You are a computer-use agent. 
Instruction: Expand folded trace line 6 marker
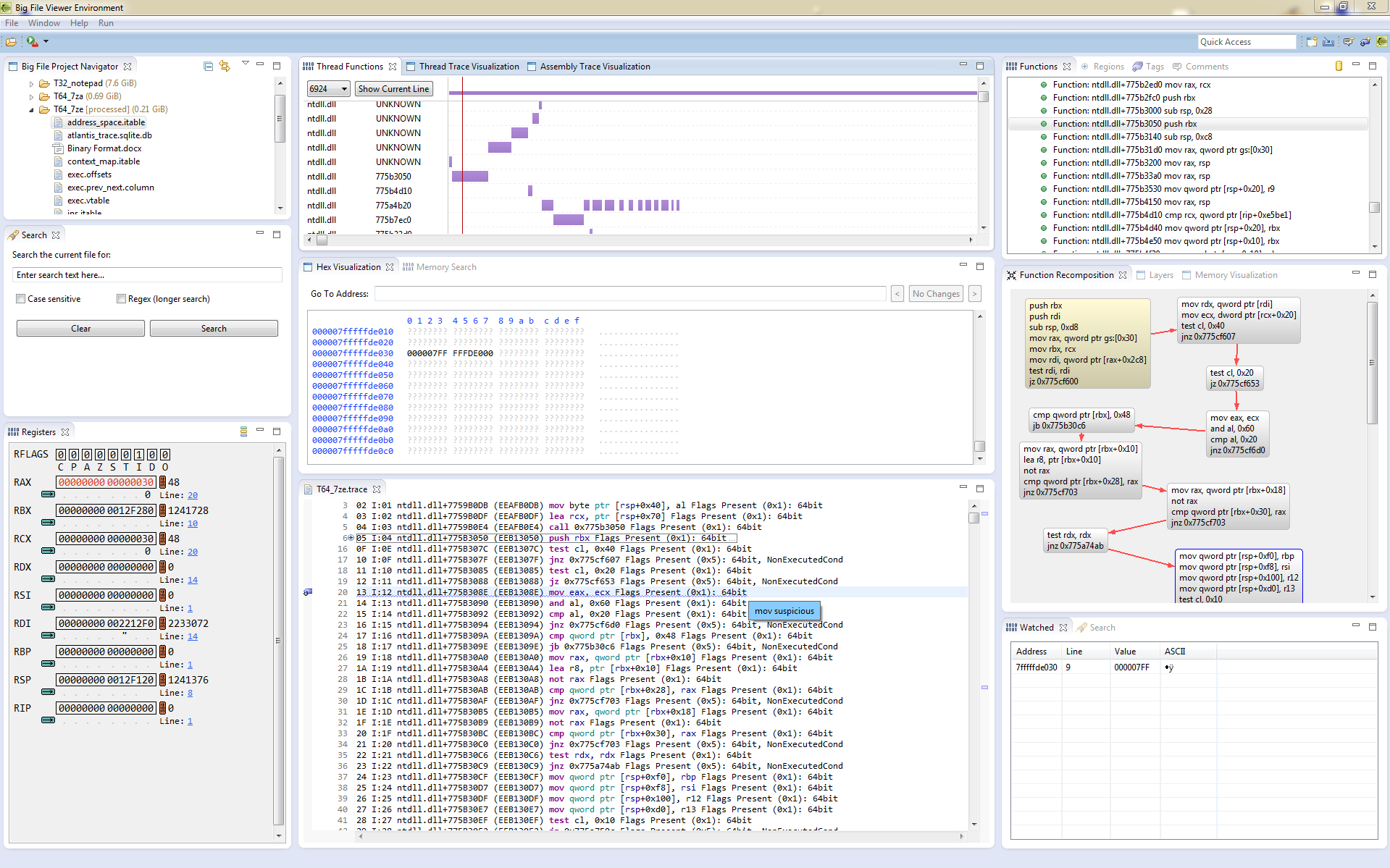(351, 538)
